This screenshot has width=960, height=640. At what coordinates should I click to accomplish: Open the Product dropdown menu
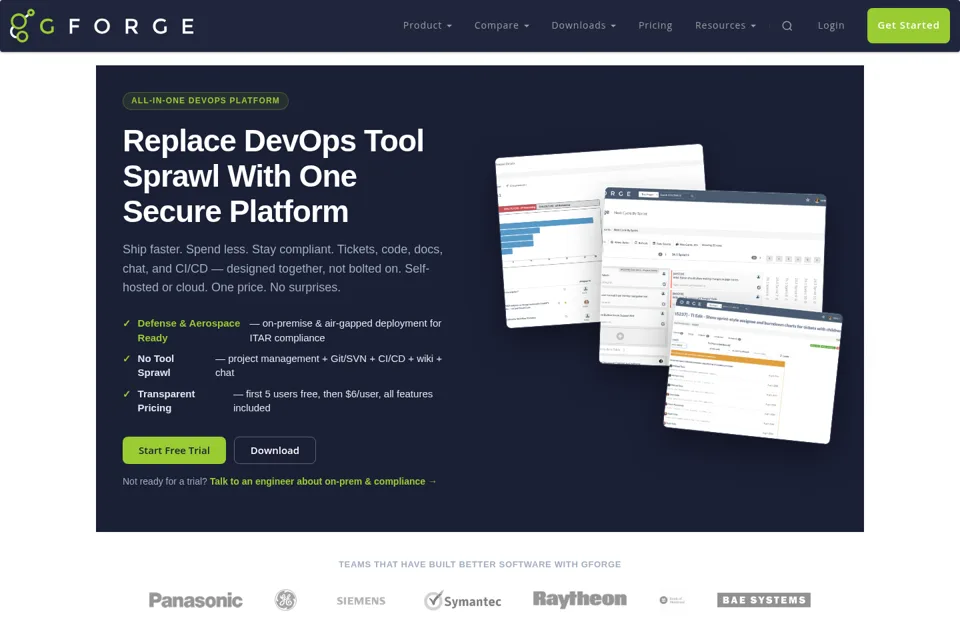click(x=427, y=25)
